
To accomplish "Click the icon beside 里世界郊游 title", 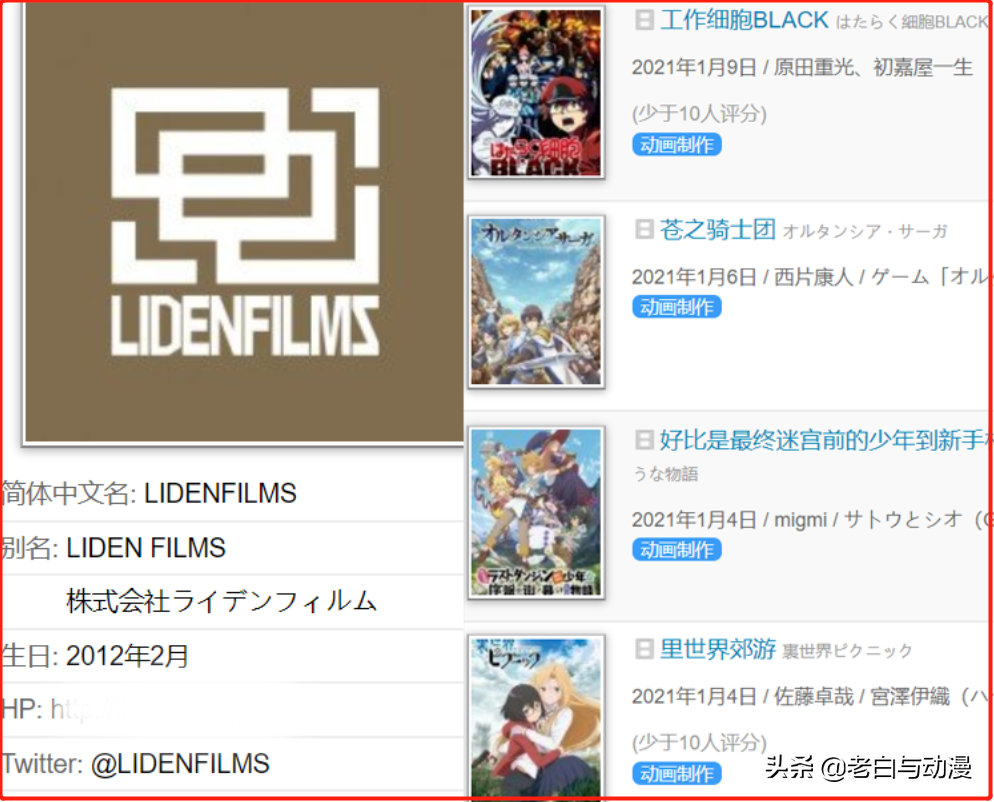I will click(x=644, y=649).
